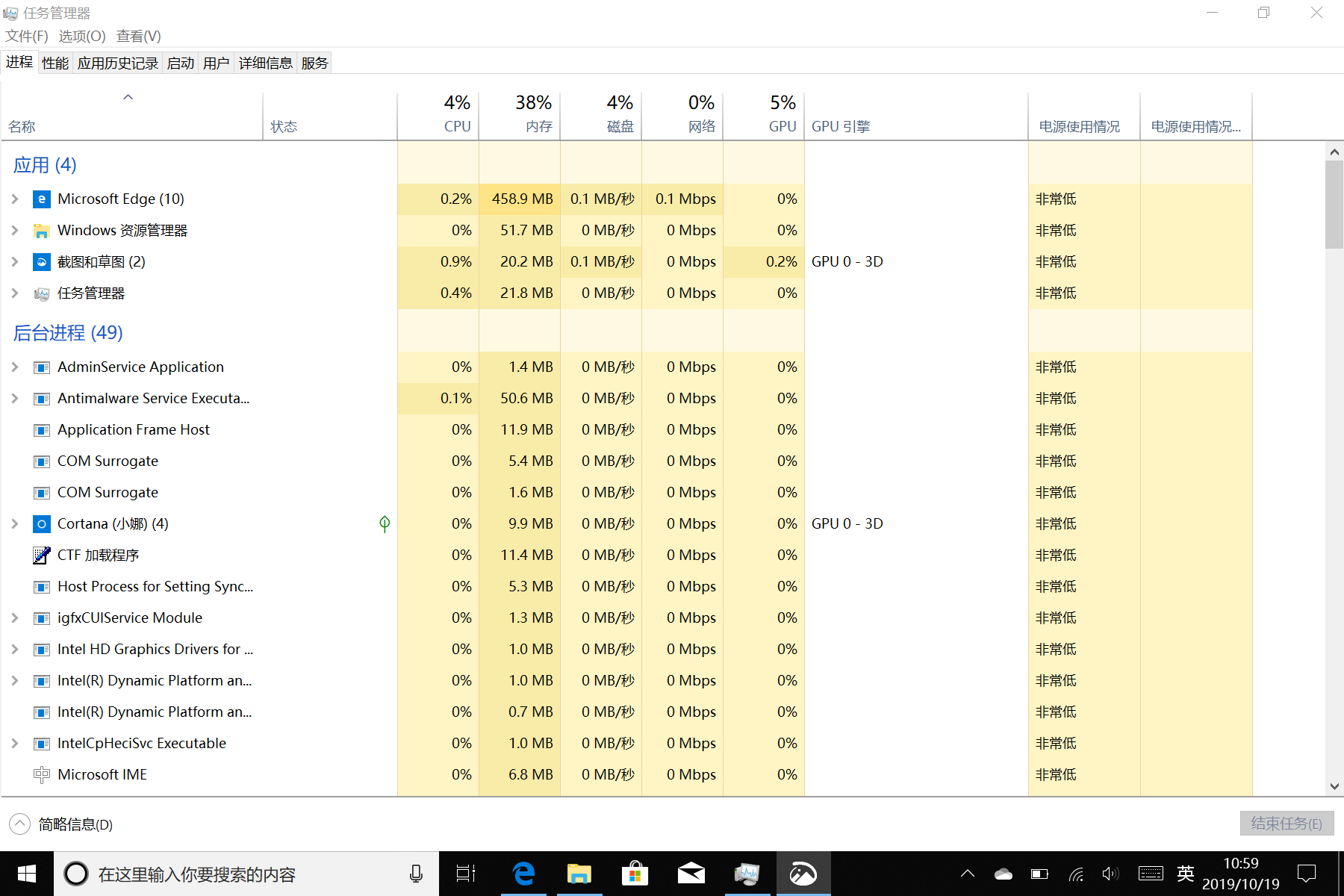Sort processes by the 磁盘 column
Screen dimensions: 1344x896
601,116
